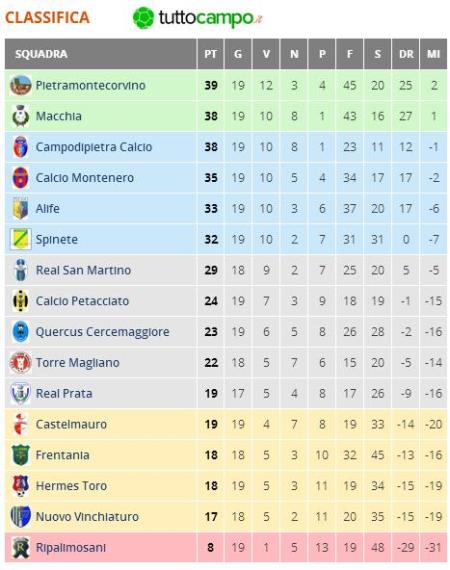
Task: Click the Alife team crest icon
Action: click(20, 208)
